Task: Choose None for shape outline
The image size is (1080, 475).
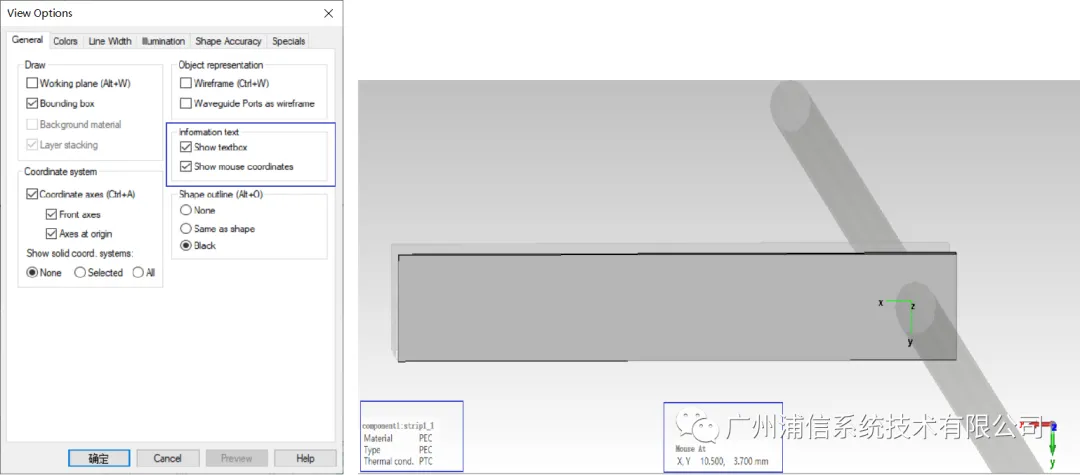Action: click(x=185, y=211)
